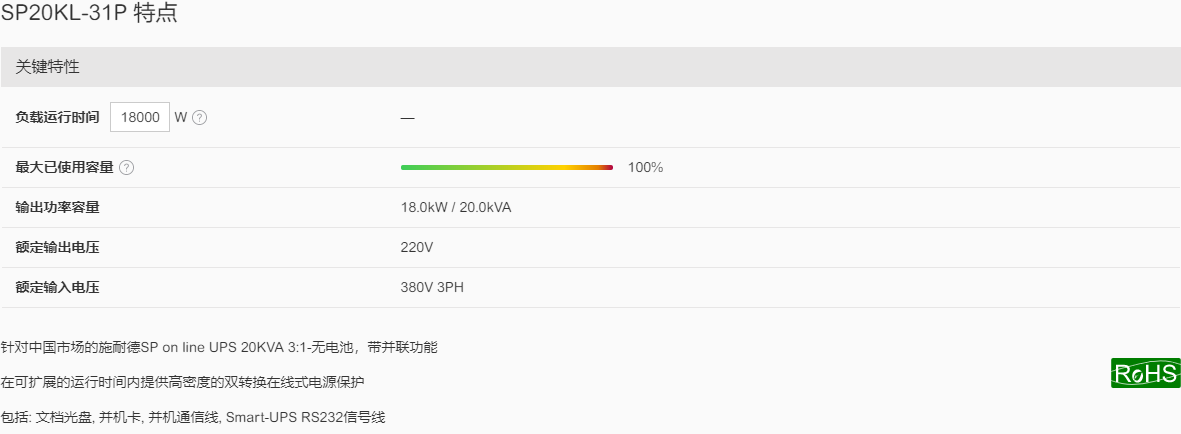
Task: Click the 18000 wattage input field
Action: coord(140,118)
